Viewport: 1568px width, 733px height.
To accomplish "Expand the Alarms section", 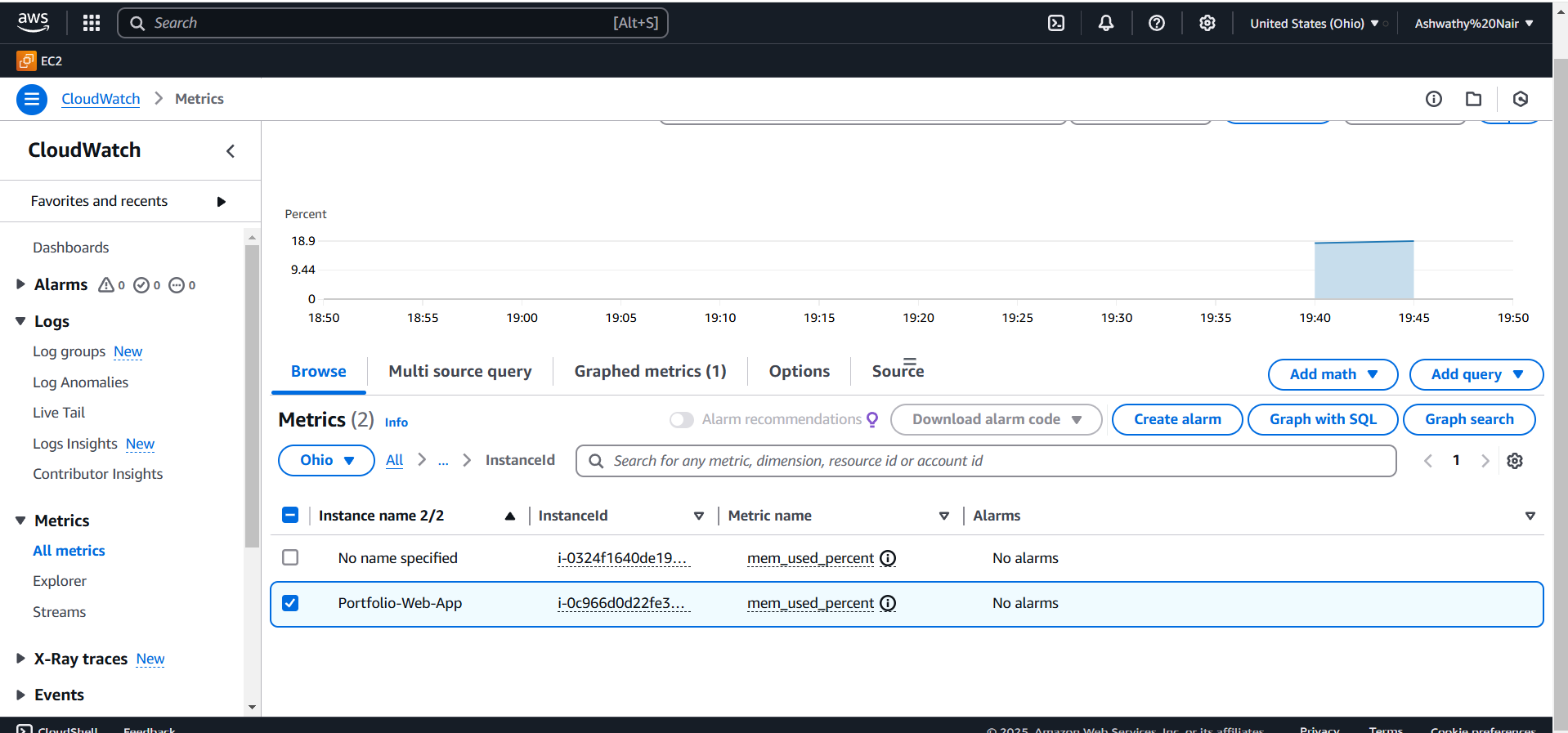I will coord(20,284).
